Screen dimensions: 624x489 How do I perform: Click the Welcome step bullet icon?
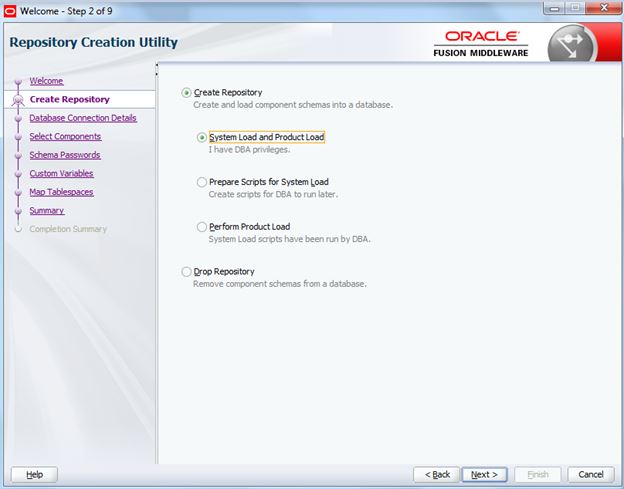pos(18,82)
